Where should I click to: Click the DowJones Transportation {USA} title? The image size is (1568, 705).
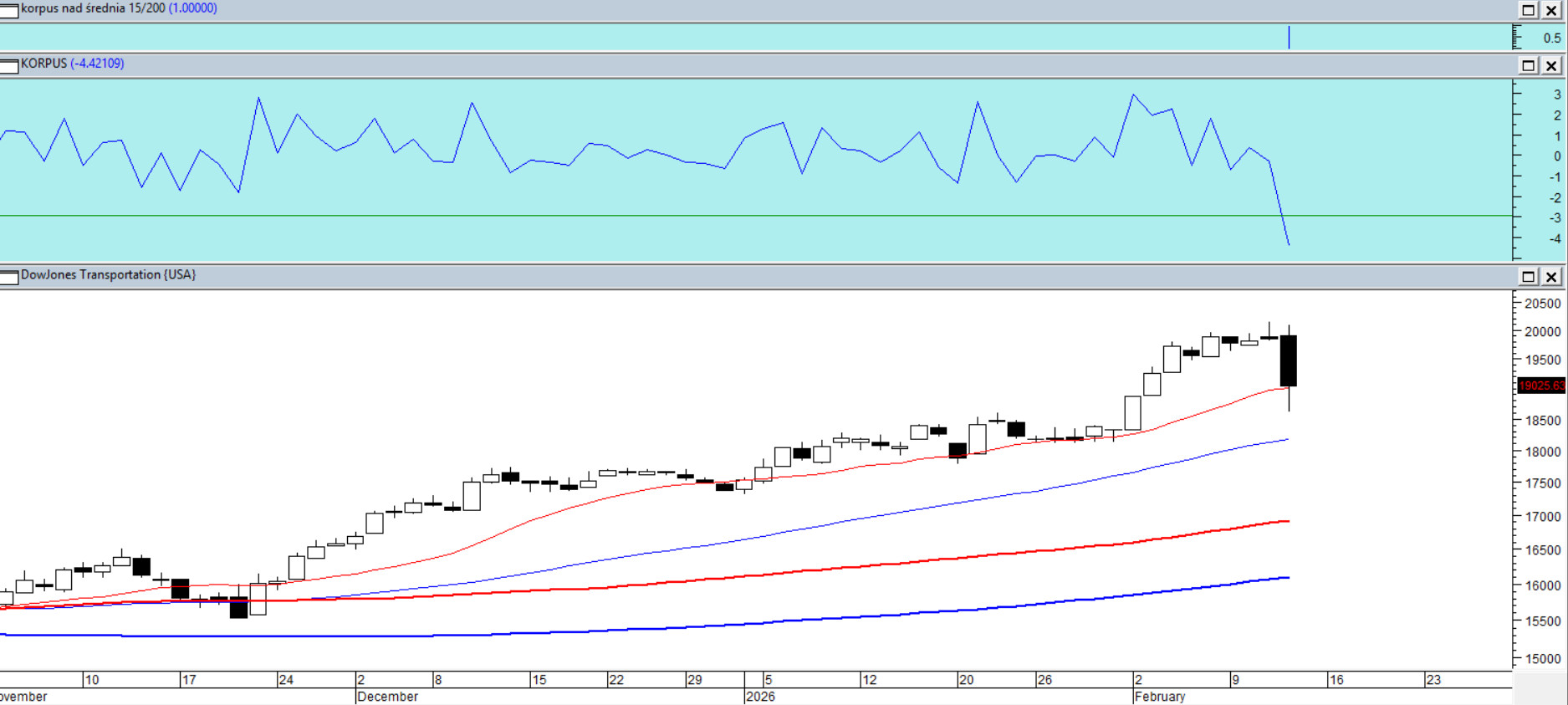coord(108,274)
